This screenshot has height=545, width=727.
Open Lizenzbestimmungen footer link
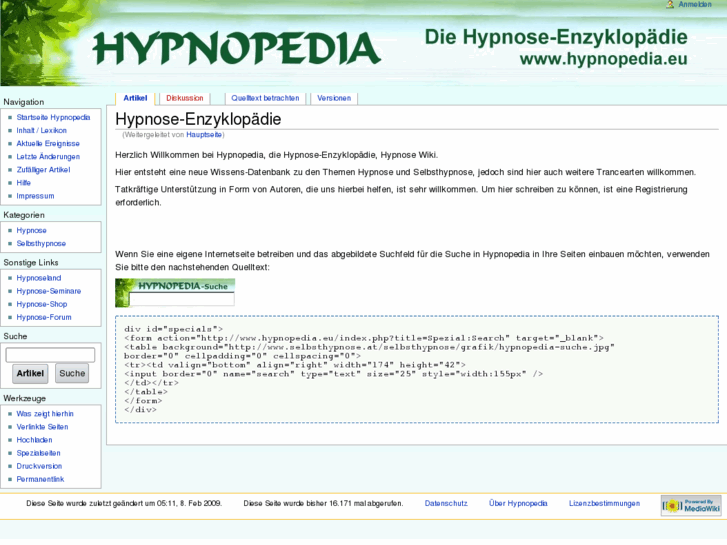tap(604, 503)
